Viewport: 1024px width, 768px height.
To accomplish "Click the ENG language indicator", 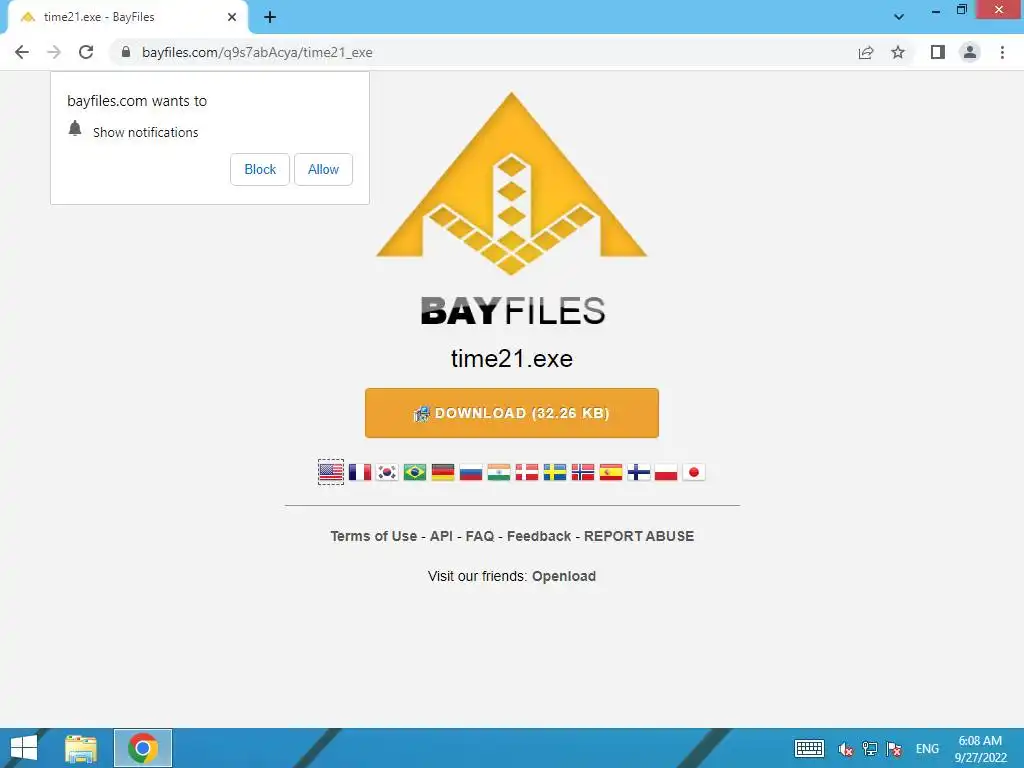I will (927, 749).
